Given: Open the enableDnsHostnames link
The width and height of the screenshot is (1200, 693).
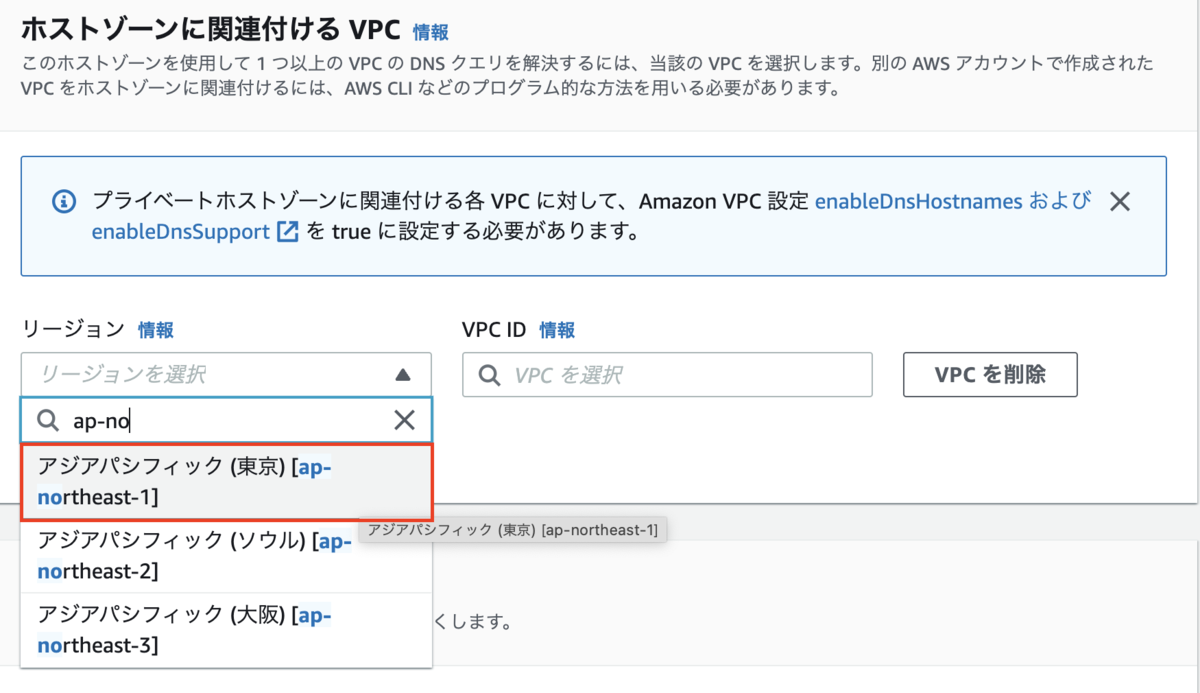Looking at the screenshot, I should (919, 201).
